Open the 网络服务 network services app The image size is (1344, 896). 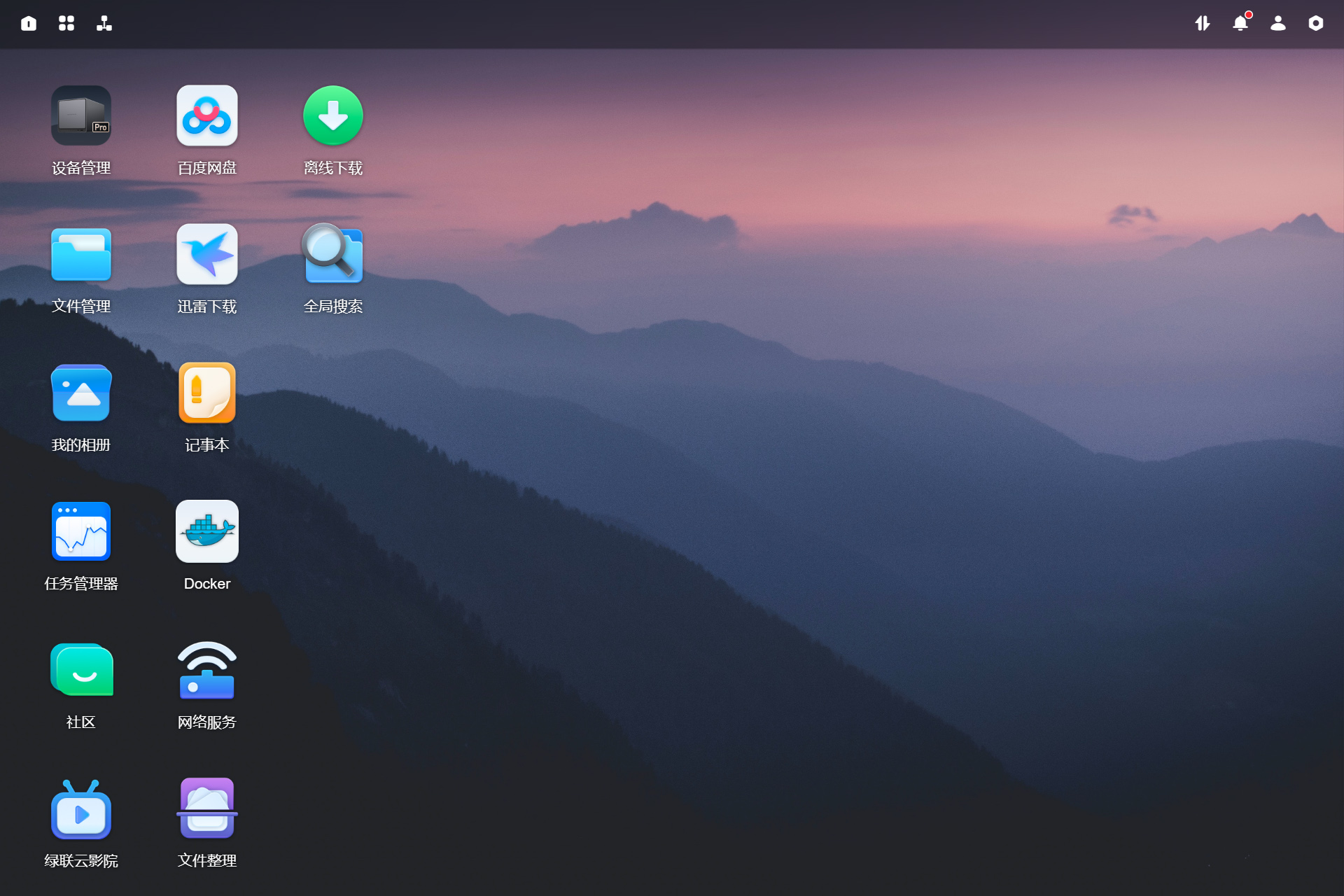coord(206,671)
